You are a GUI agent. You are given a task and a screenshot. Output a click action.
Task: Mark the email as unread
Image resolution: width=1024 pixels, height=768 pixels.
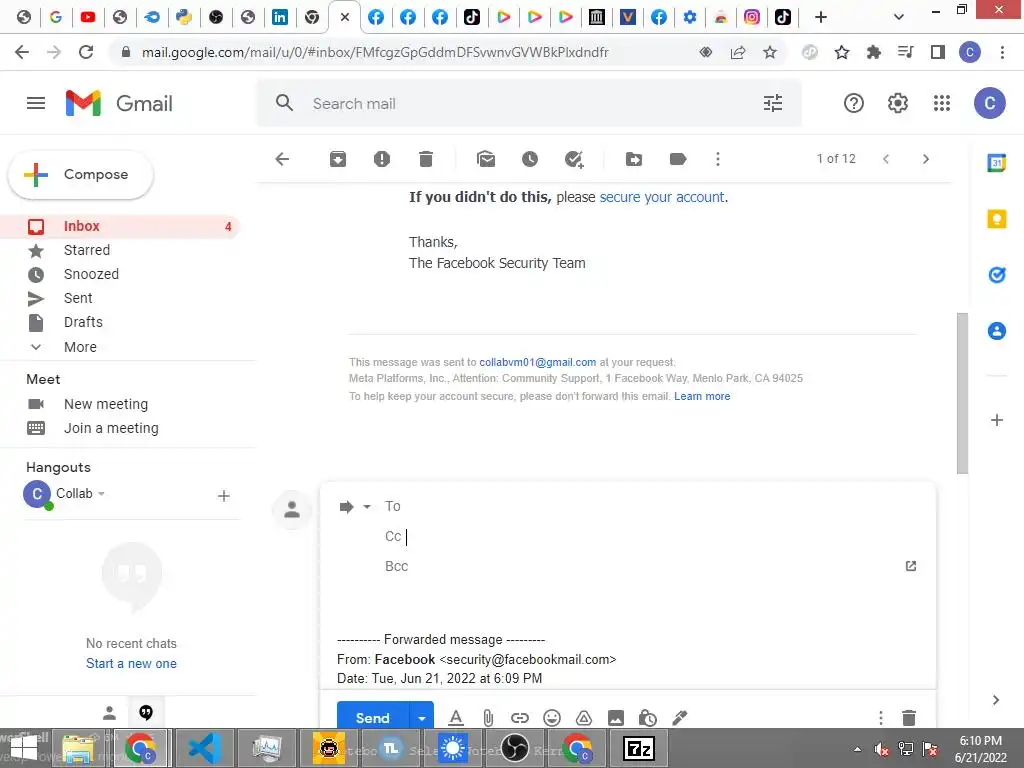pos(486,159)
